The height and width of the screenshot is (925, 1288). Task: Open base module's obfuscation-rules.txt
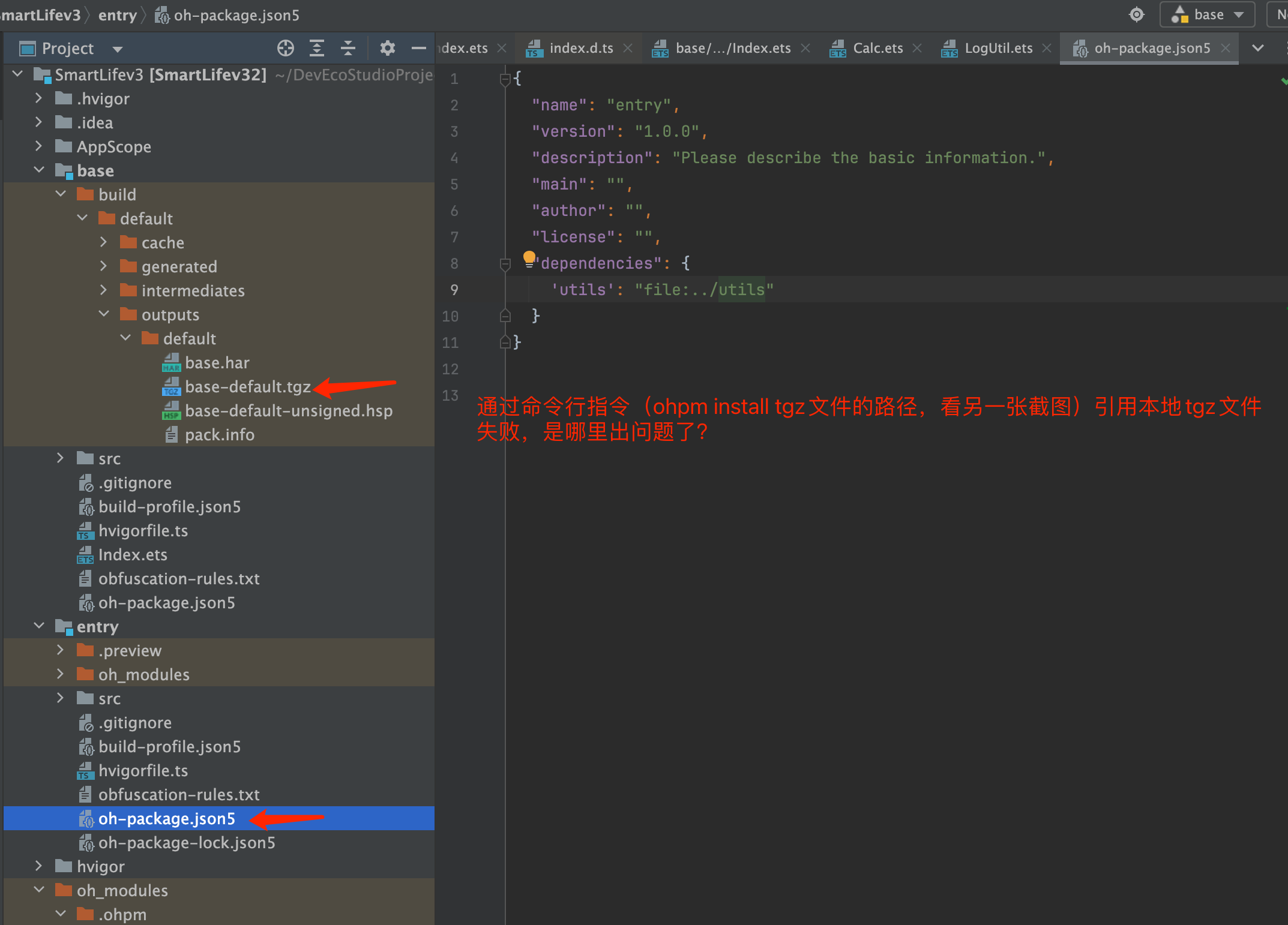[x=169, y=578]
